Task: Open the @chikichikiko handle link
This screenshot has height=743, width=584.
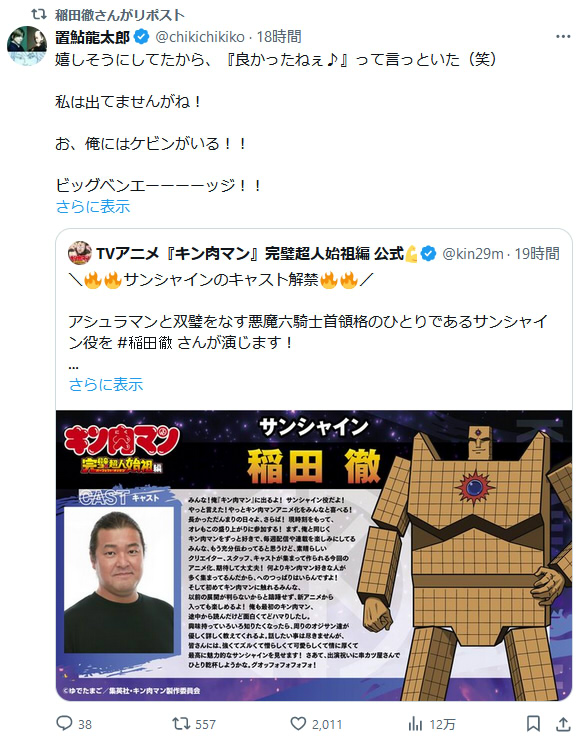Action: coord(200,36)
